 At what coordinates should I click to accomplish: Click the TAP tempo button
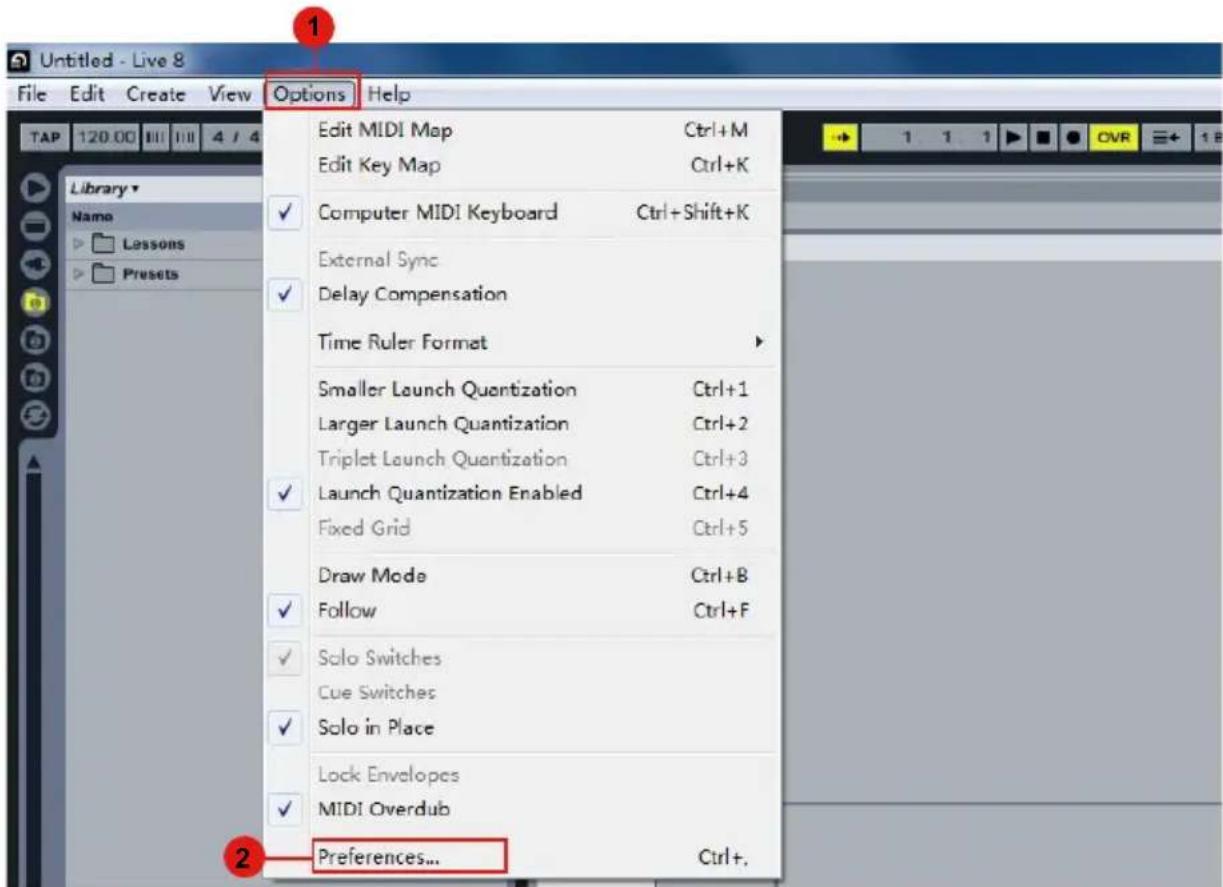click(43, 137)
